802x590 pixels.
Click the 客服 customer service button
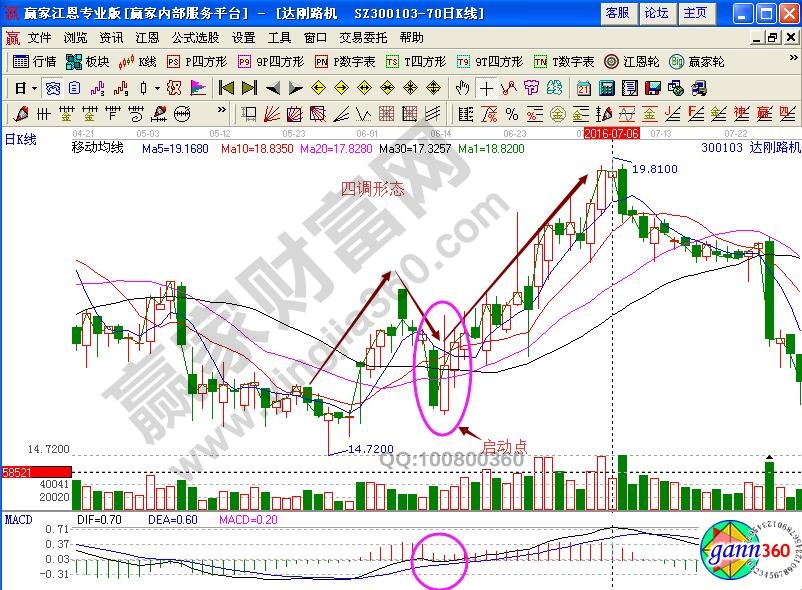click(x=617, y=13)
